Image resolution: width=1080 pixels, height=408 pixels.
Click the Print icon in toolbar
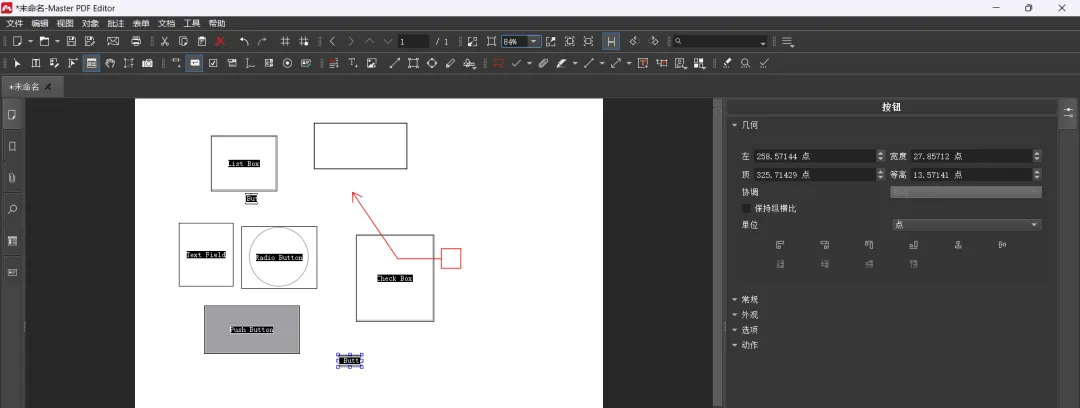click(x=135, y=41)
